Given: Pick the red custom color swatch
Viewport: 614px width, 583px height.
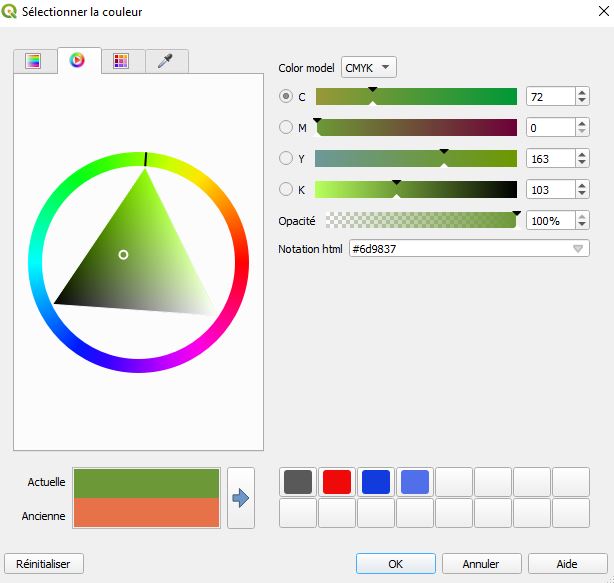Looking at the screenshot, I should tap(337, 482).
